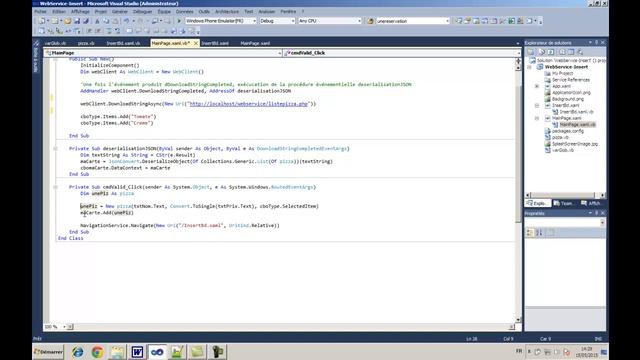Viewport: 640px width, 360px height.
Task: Open Internet Explorer from the taskbar
Action: (x=78, y=352)
